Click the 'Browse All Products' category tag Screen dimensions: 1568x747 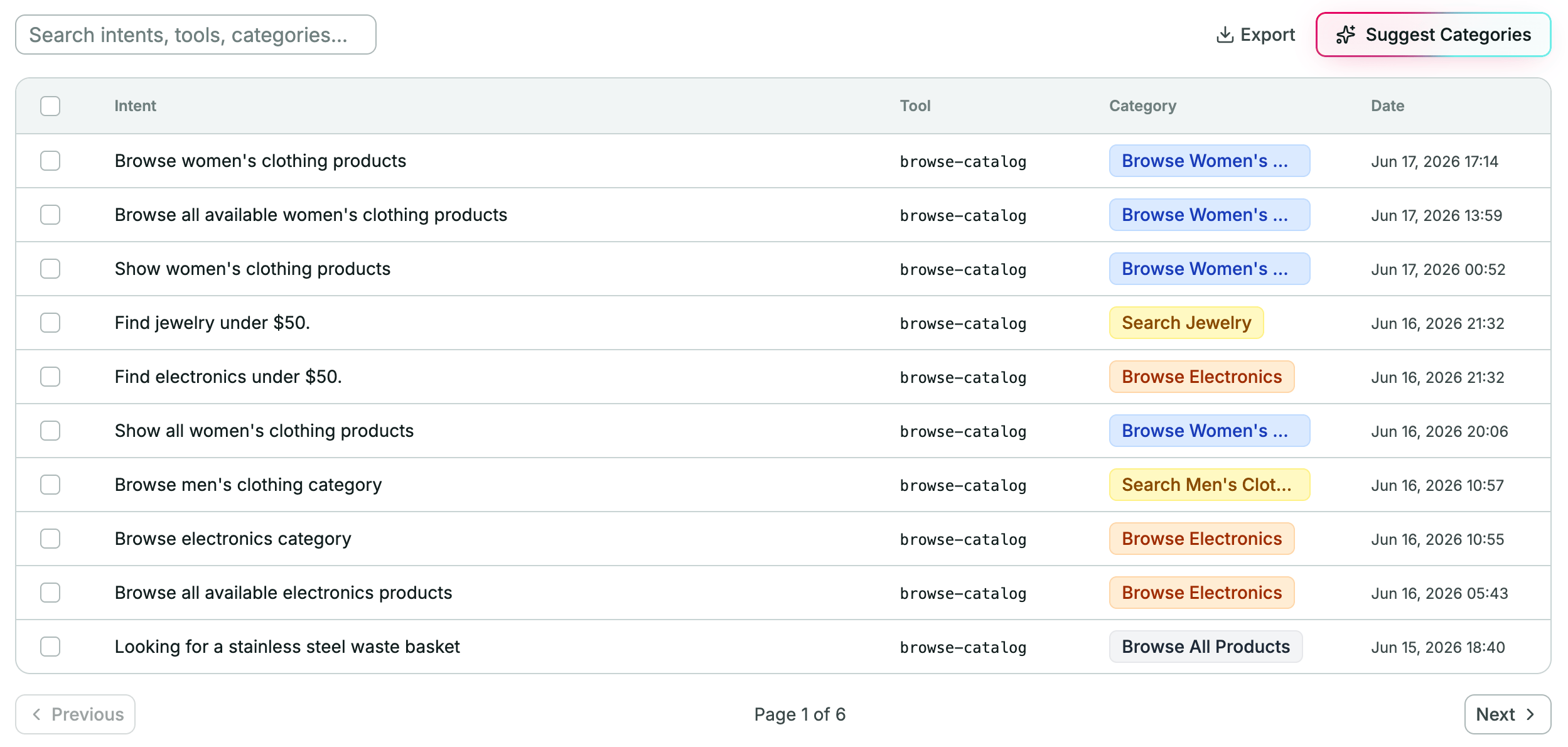[1206, 647]
